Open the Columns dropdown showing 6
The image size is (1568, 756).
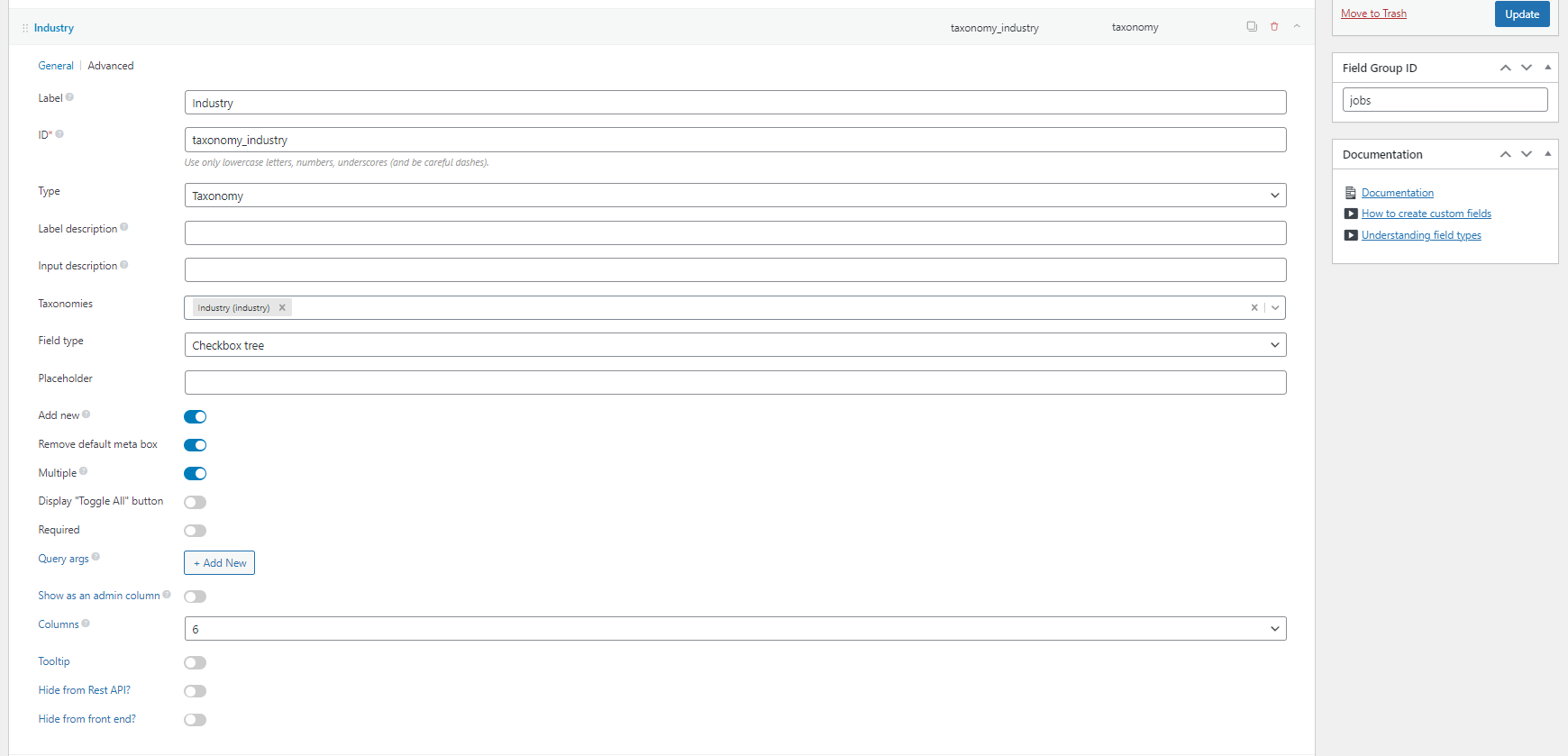click(x=735, y=629)
